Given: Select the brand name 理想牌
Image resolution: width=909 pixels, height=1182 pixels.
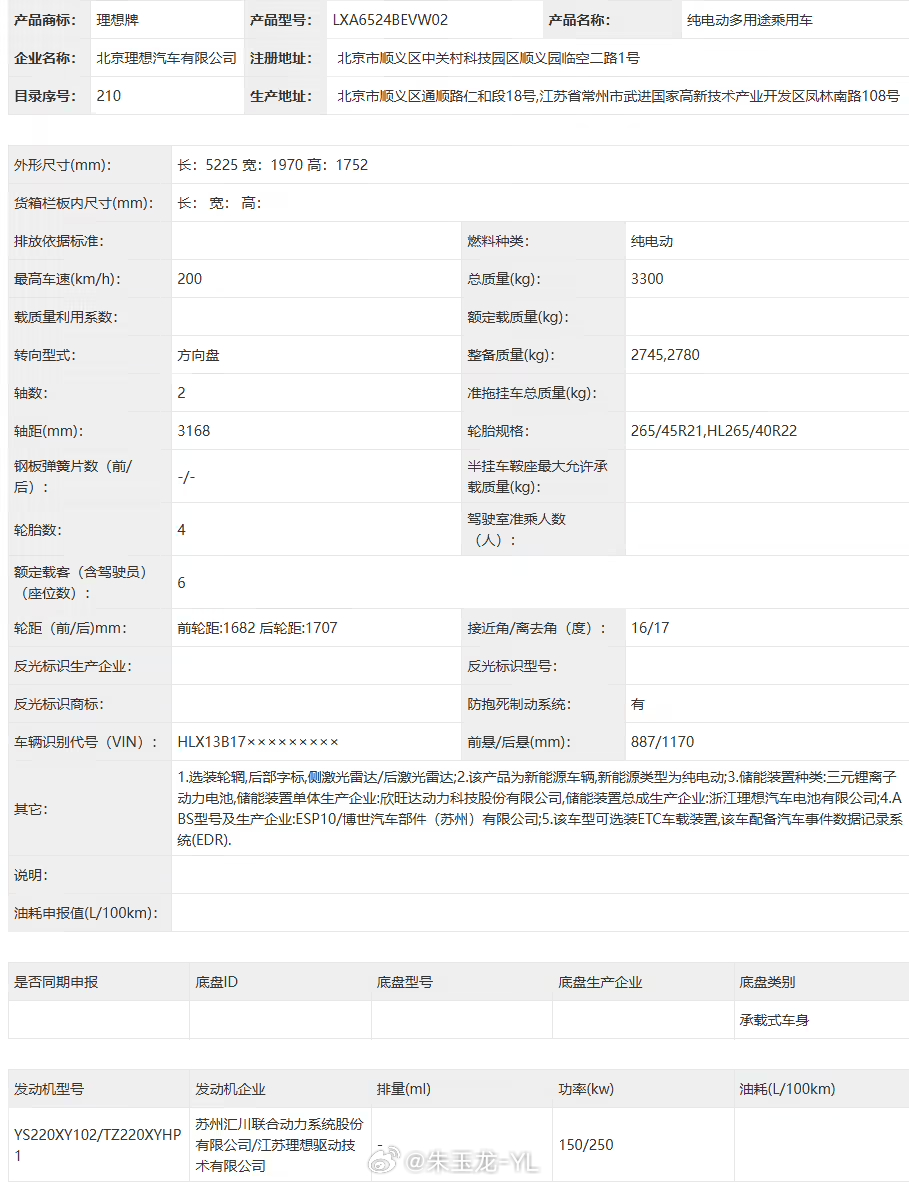Looking at the screenshot, I should click(118, 20).
